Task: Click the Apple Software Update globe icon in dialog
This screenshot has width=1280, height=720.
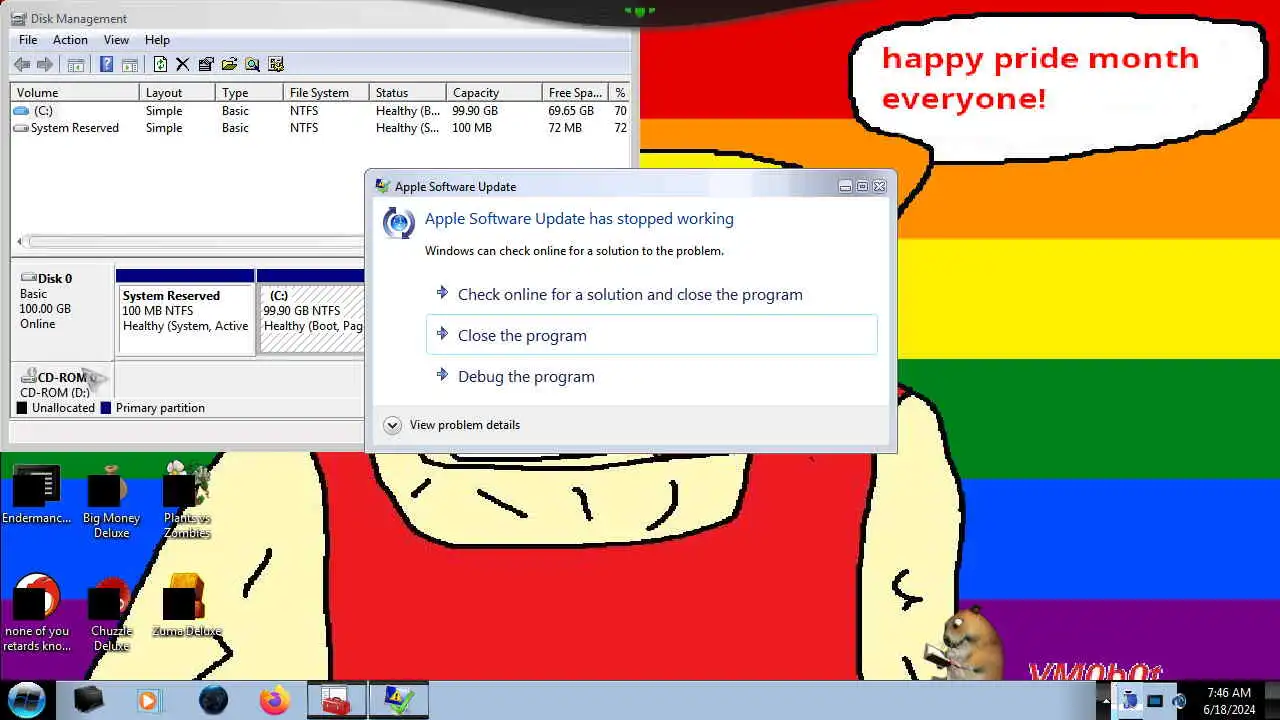Action: pyautogui.click(x=398, y=222)
